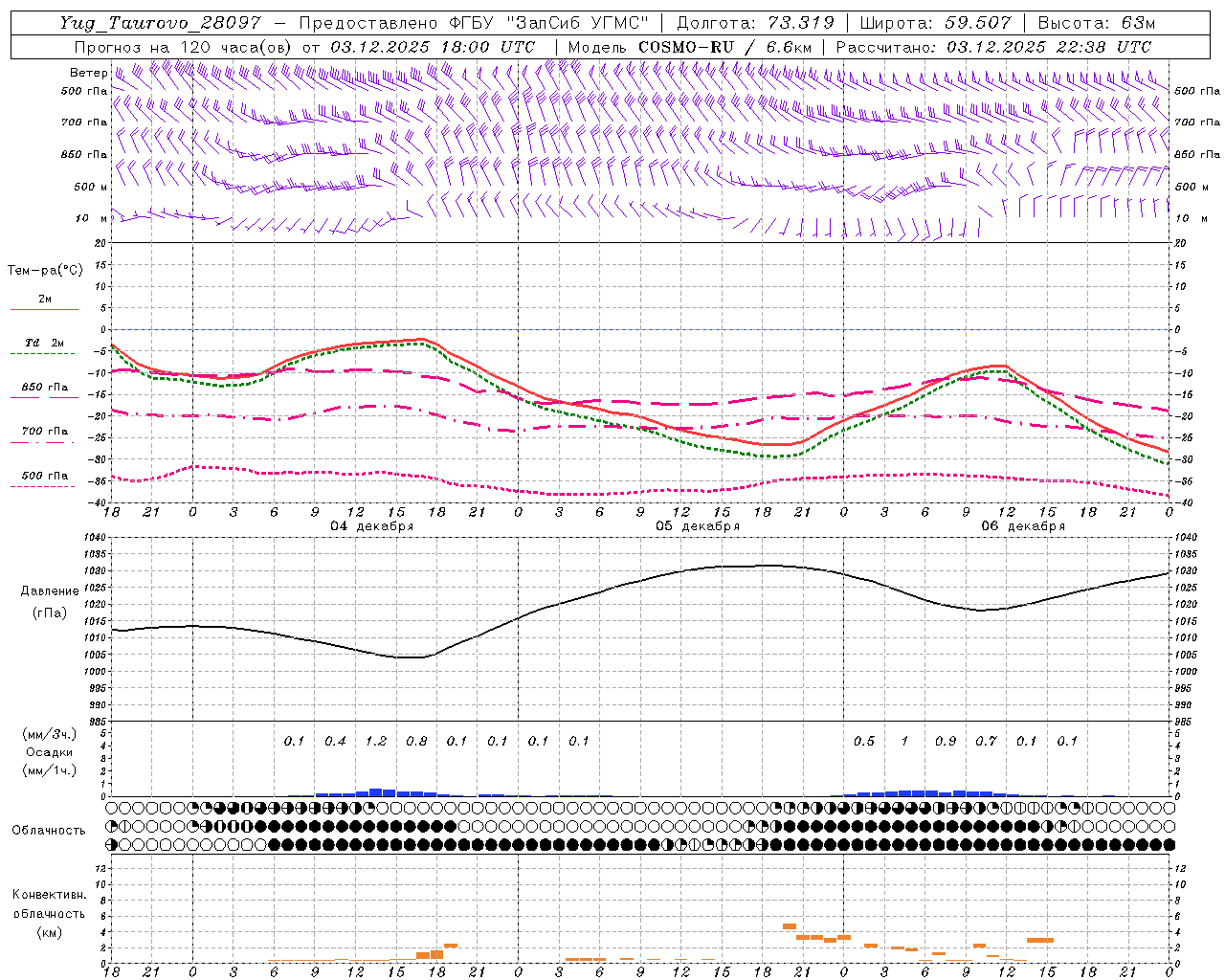Viewport: 1225px width, 980px height.
Task: Click the 1.2 three-hour precipitation value
Action: [376, 741]
